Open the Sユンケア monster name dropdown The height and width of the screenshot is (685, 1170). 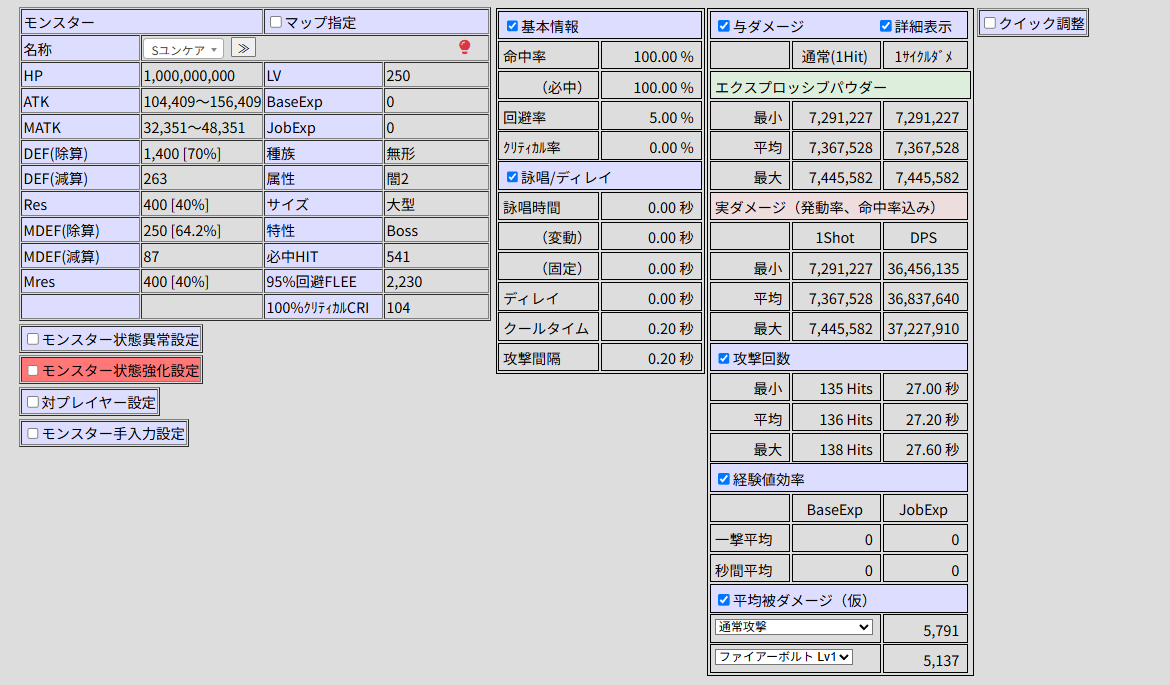[x=183, y=48]
